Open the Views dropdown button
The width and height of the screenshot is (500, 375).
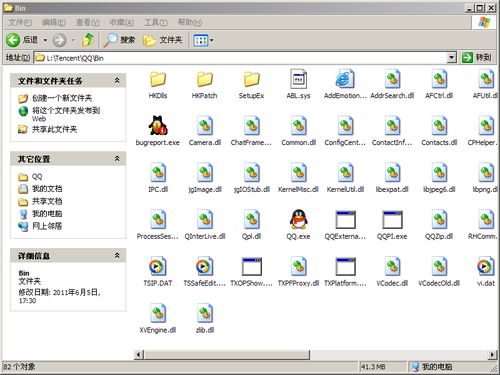203,41
